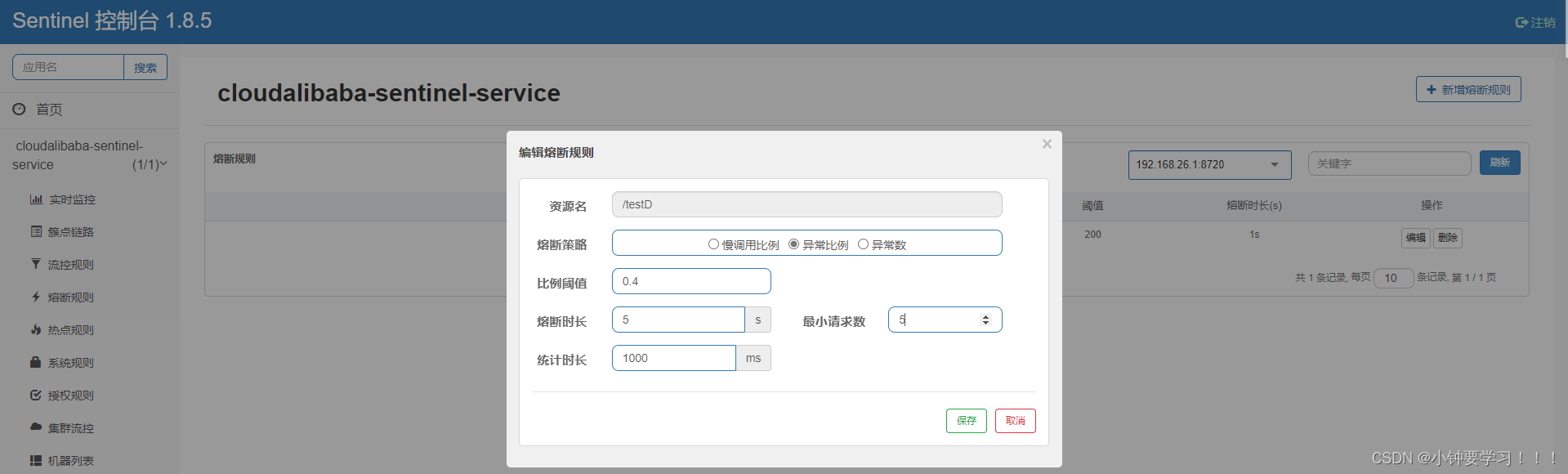Click the cluster flow control cloud icon

click(36, 427)
